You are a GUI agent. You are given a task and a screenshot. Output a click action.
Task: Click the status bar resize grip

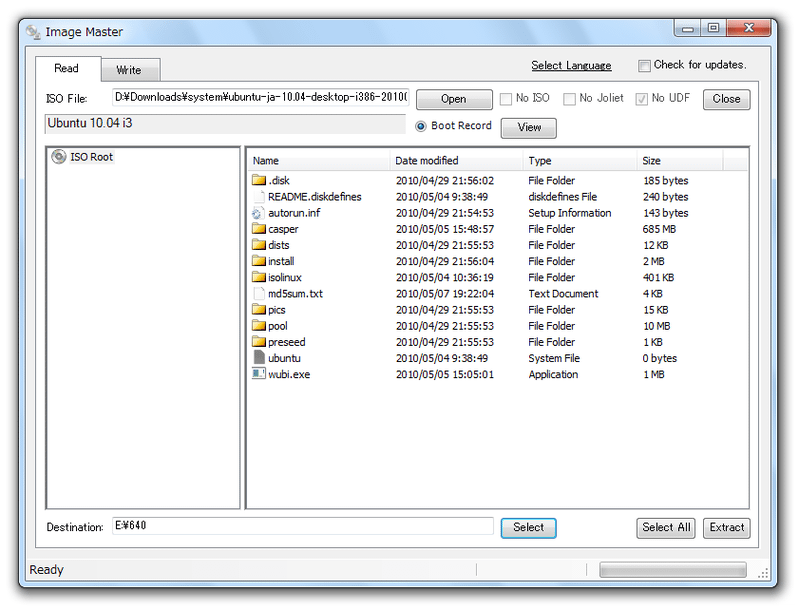pos(762,573)
